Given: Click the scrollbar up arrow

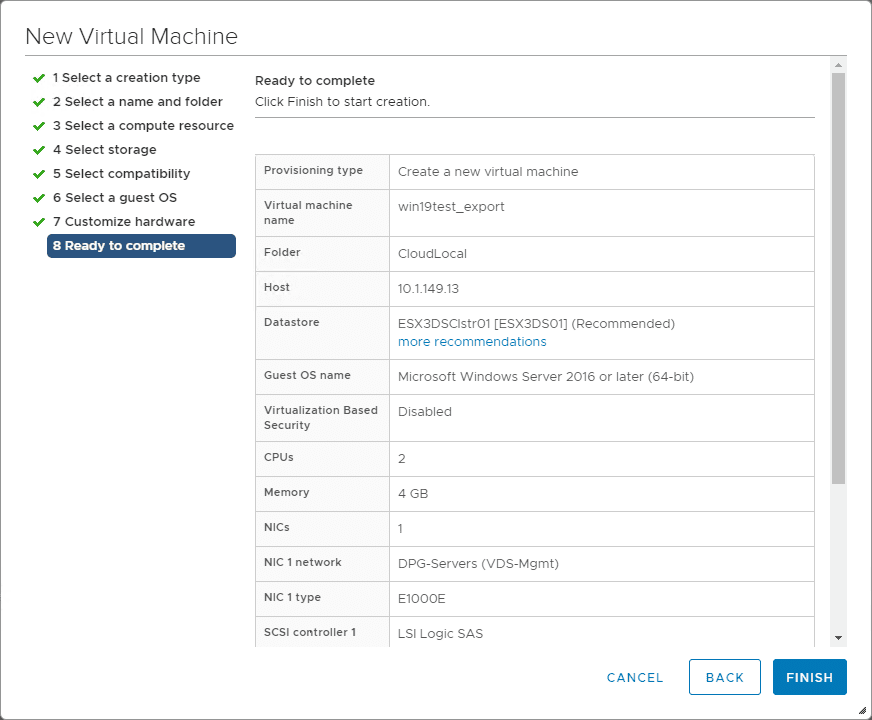Looking at the screenshot, I should 838,65.
